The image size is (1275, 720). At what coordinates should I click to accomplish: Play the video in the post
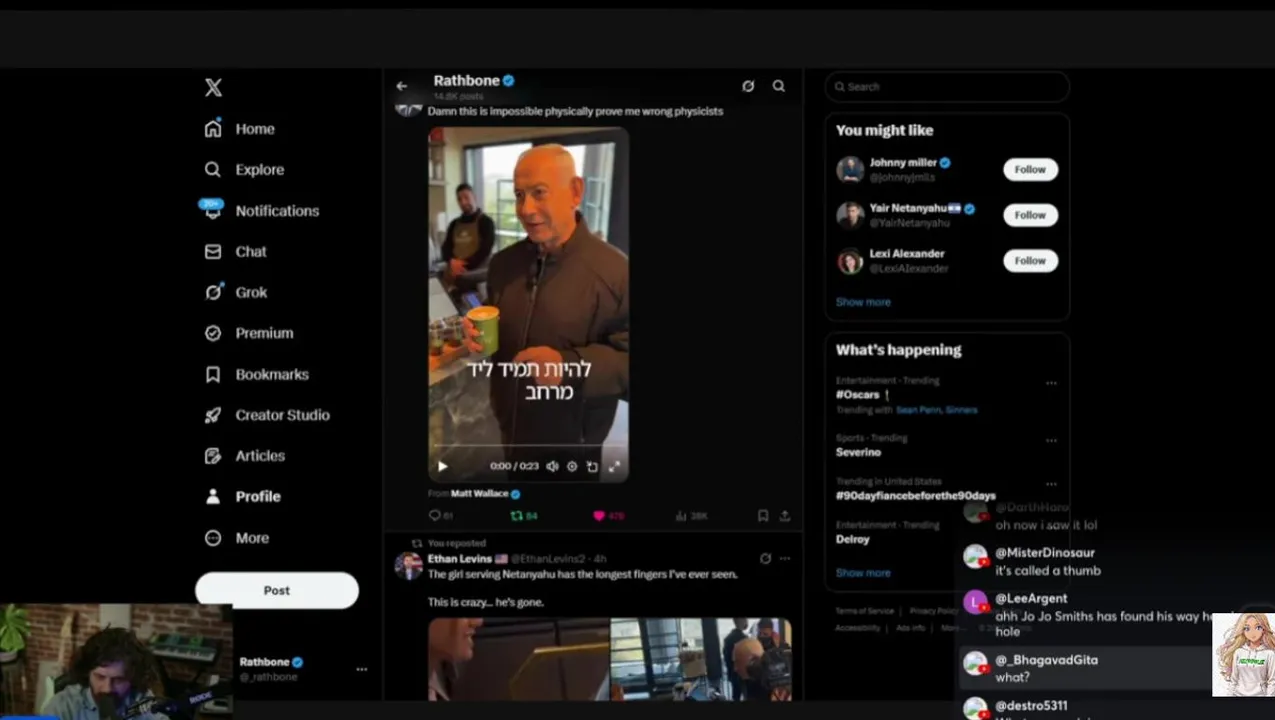click(442, 466)
